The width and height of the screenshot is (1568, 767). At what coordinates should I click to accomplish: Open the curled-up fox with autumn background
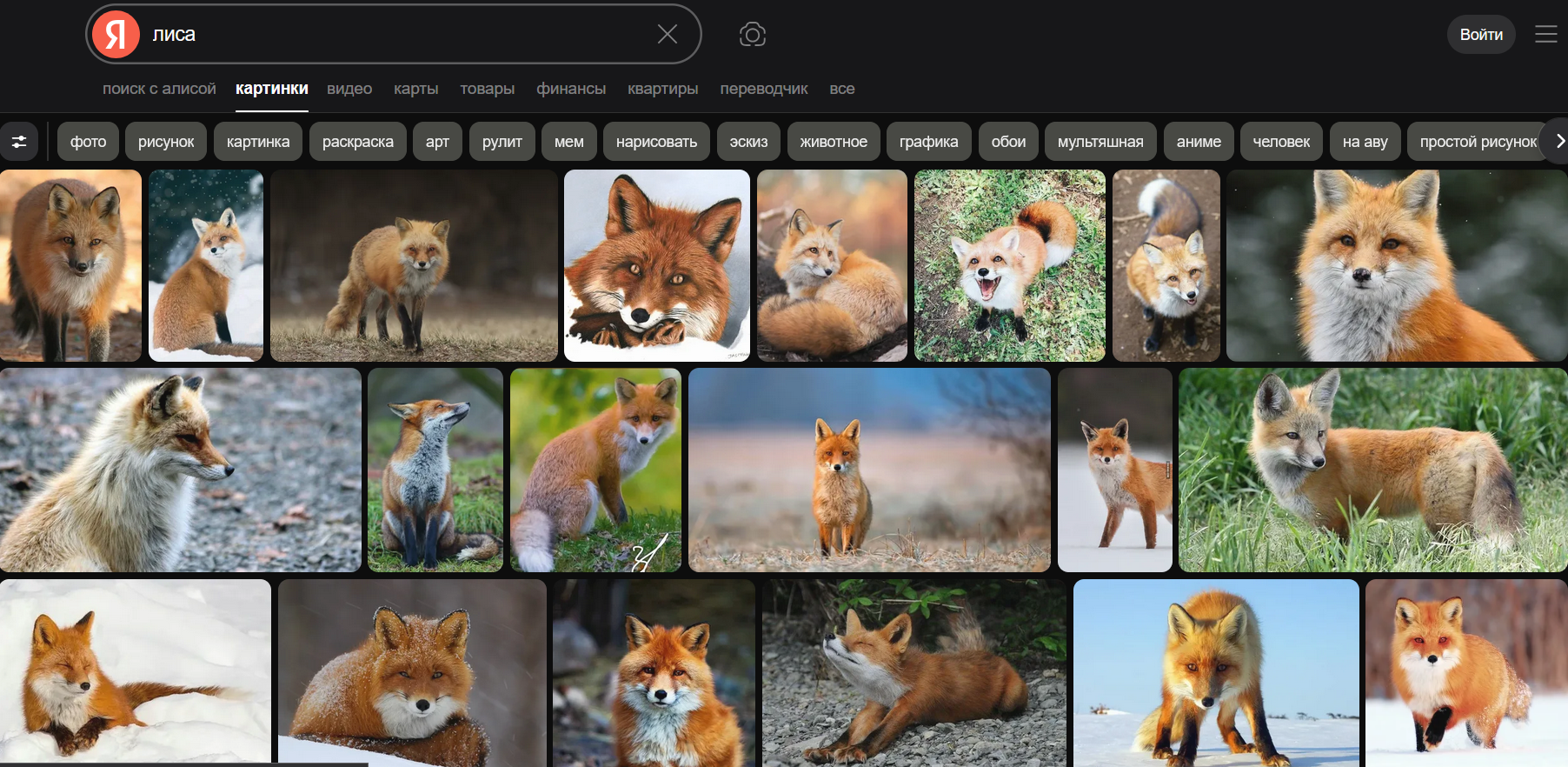point(832,265)
